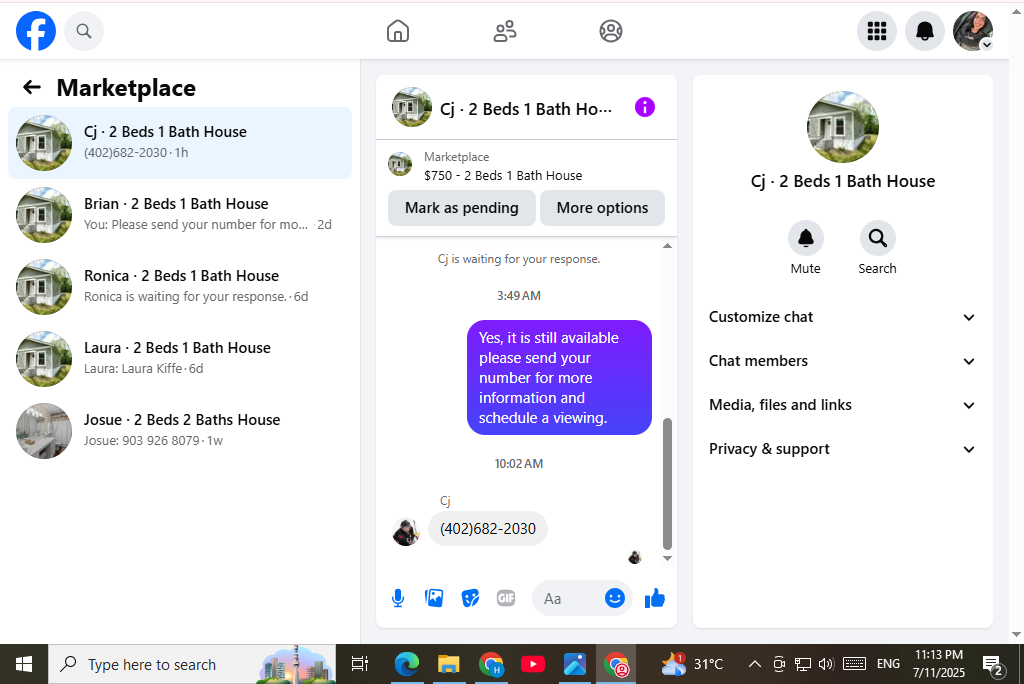The width and height of the screenshot is (1024, 684).
Task: Open File Explorer from the taskbar
Action: pos(448,664)
